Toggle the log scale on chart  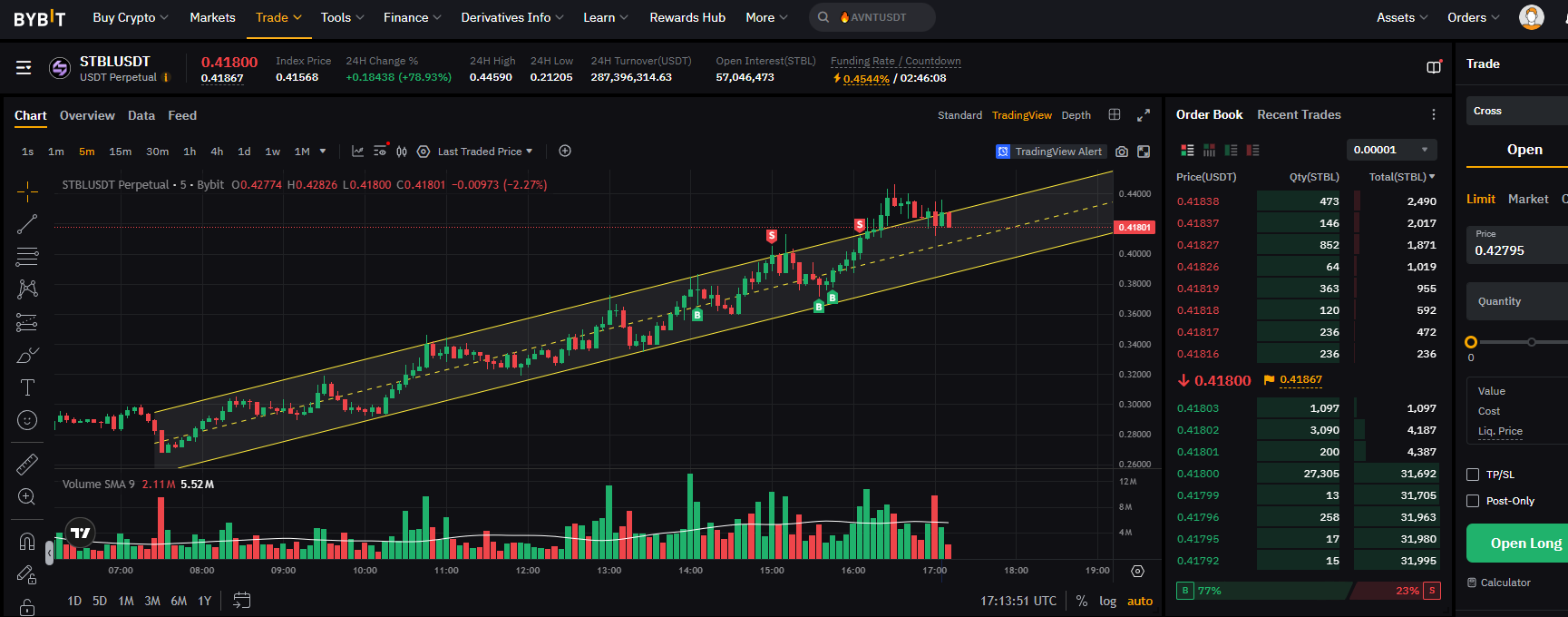[1107, 601]
